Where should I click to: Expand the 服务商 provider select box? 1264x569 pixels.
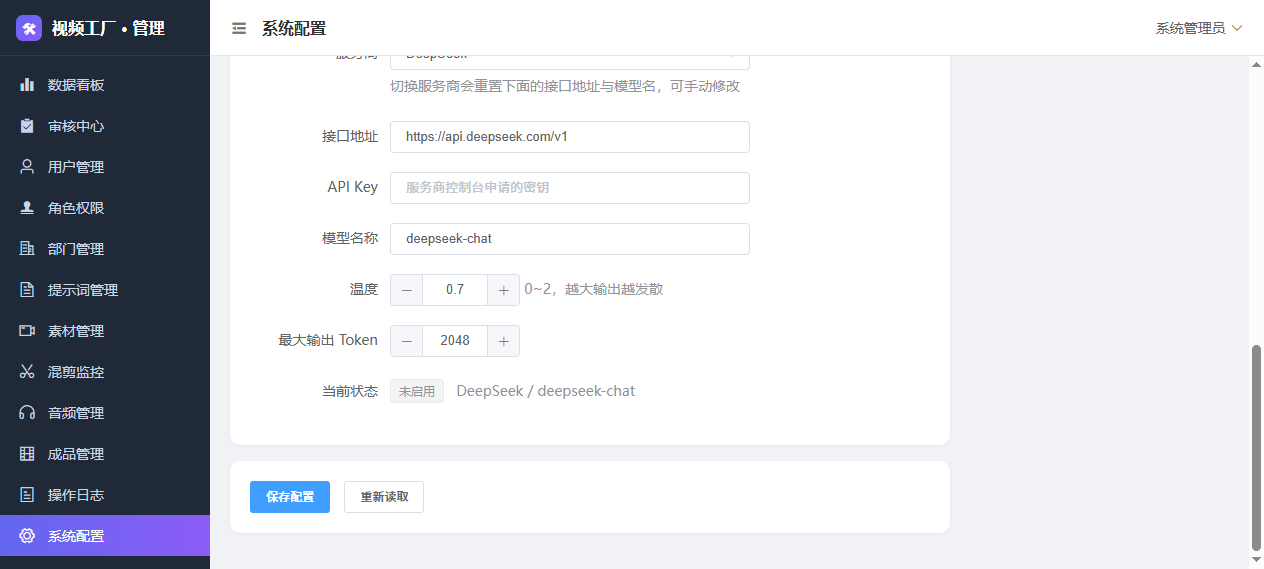pos(570,62)
